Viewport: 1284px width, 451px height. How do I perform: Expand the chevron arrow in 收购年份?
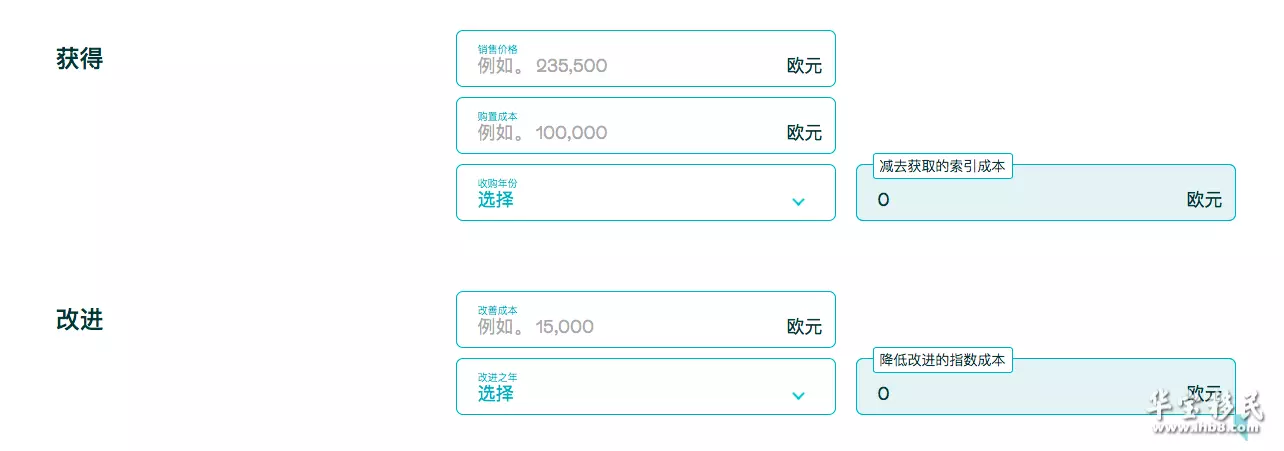click(x=798, y=201)
